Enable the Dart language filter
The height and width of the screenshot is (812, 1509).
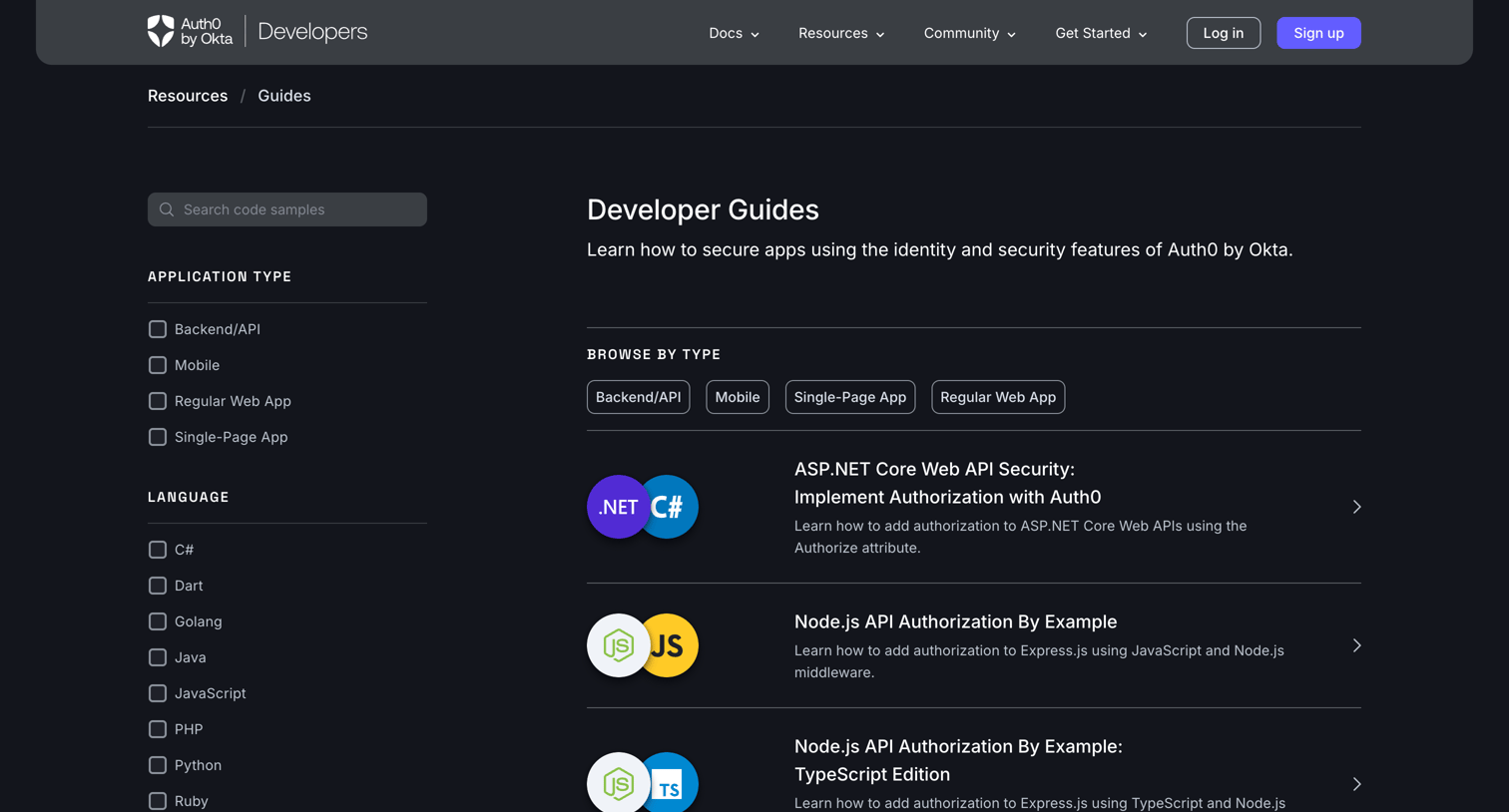pyautogui.click(x=158, y=586)
